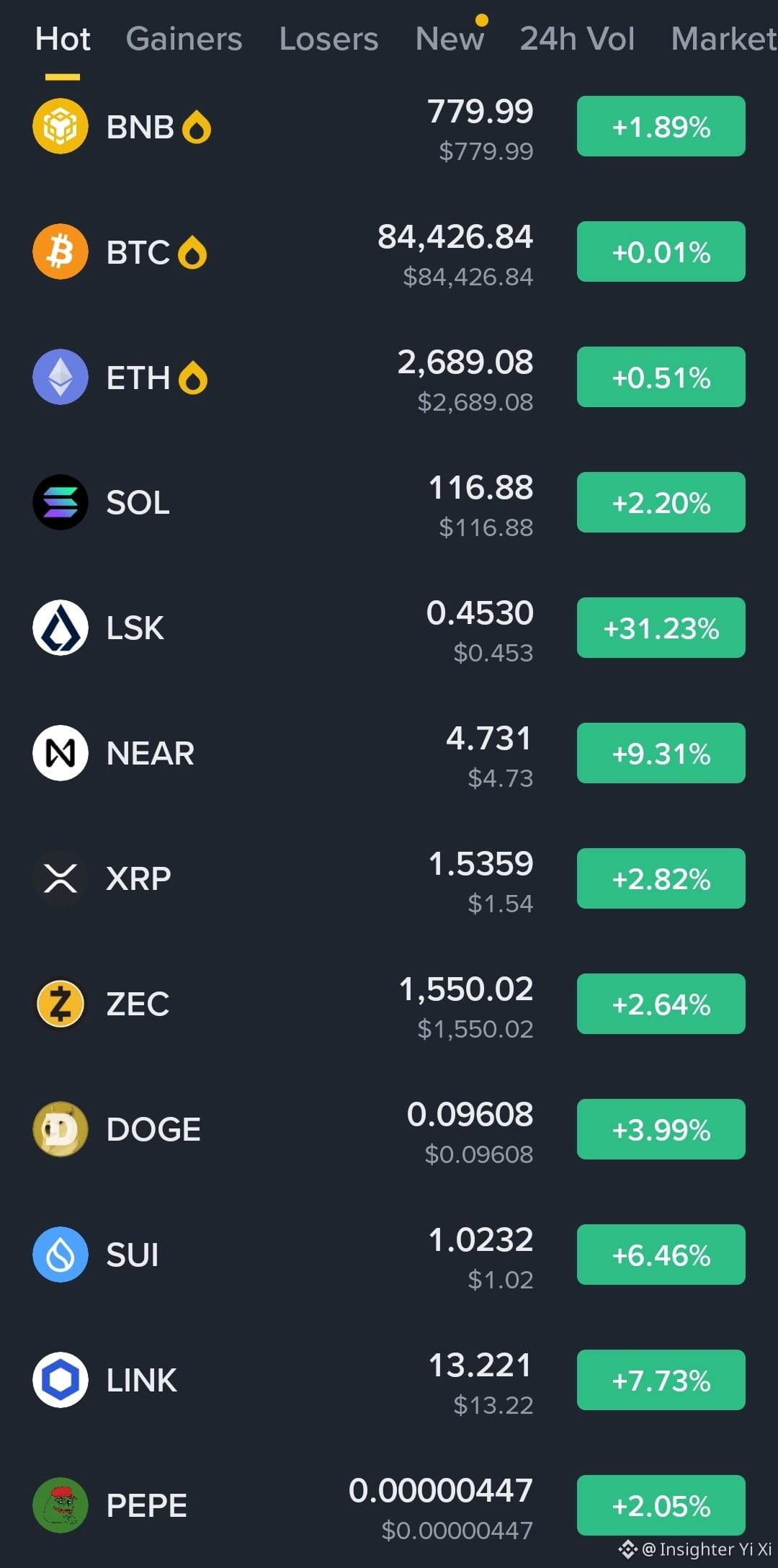Image resolution: width=778 pixels, height=1568 pixels.
Task: Tap the BNB coin logo icon
Action: click(61, 126)
